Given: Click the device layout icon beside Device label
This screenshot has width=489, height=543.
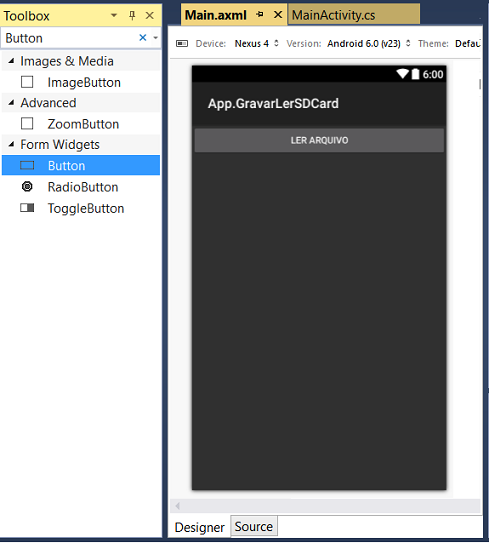Looking at the screenshot, I should pyautogui.click(x=182, y=43).
